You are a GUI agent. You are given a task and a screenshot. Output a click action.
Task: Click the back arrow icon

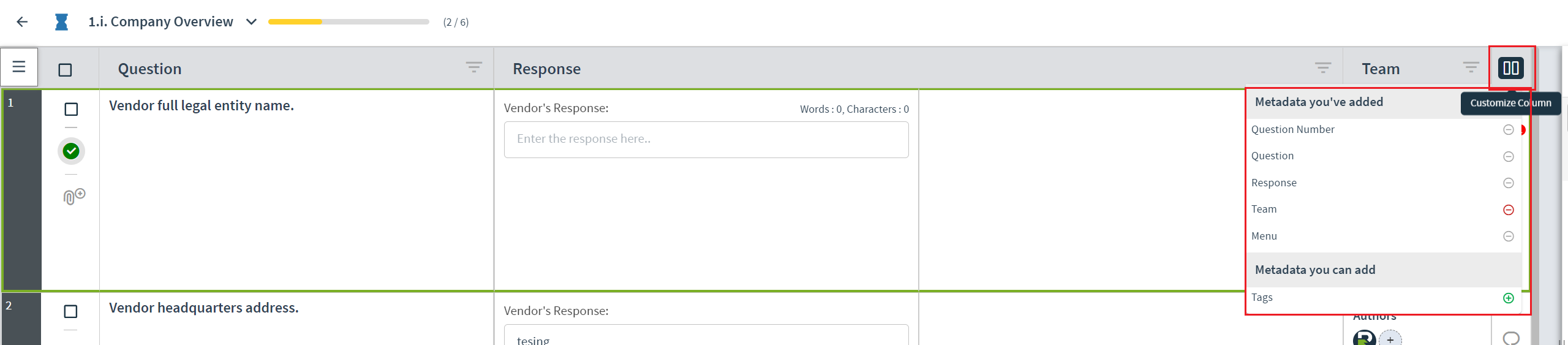point(22,22)
